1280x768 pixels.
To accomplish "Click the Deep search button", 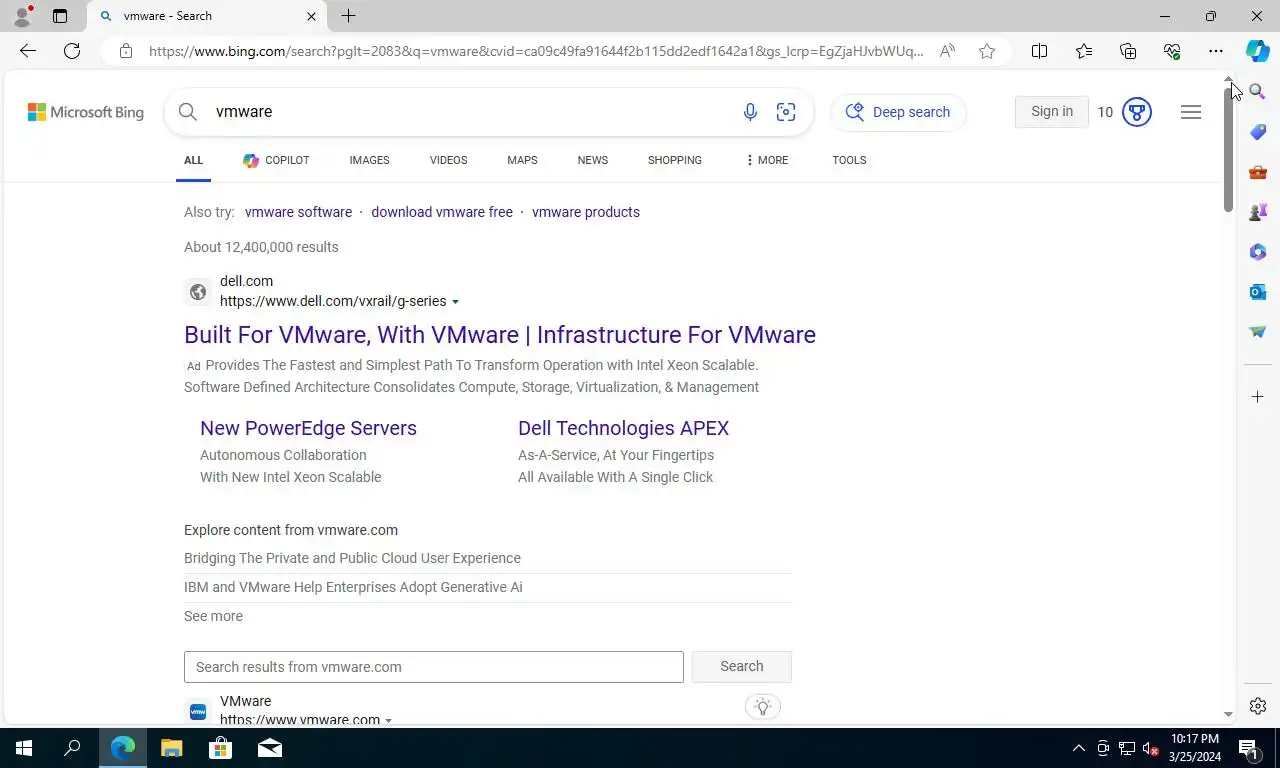I will pos(898,112).
